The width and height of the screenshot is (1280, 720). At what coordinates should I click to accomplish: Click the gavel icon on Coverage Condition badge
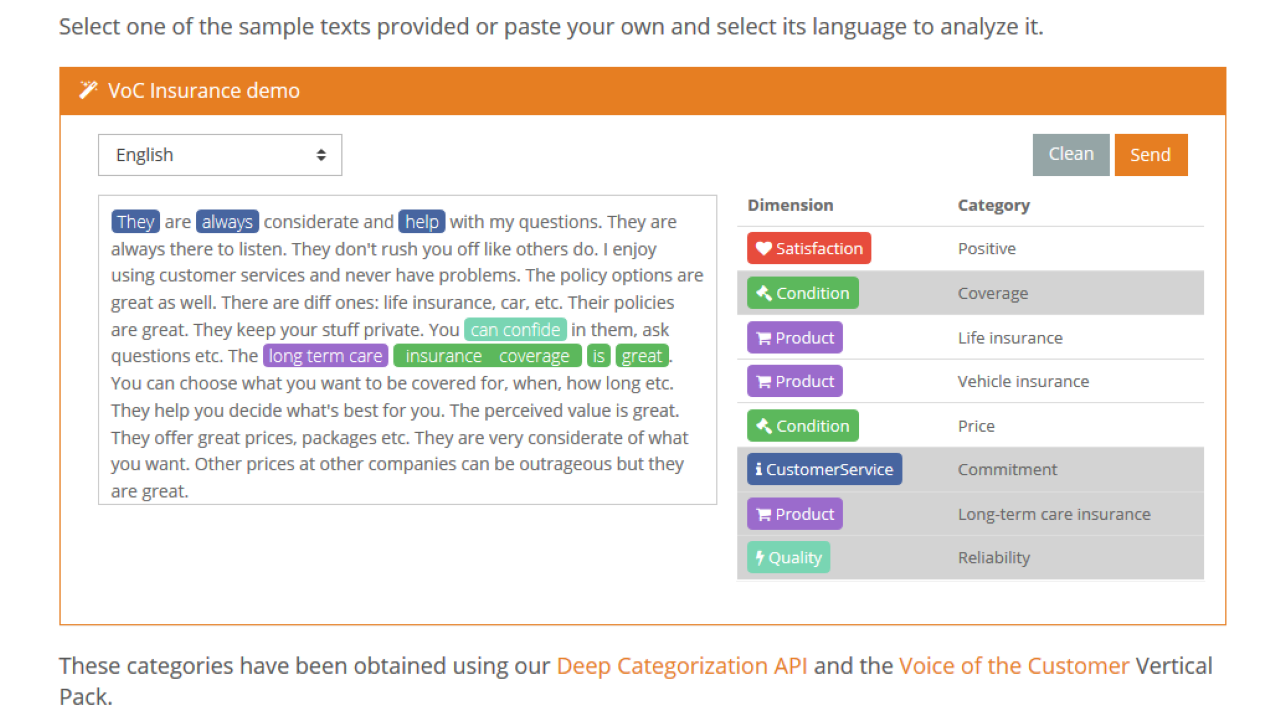[x=764, y=293]
